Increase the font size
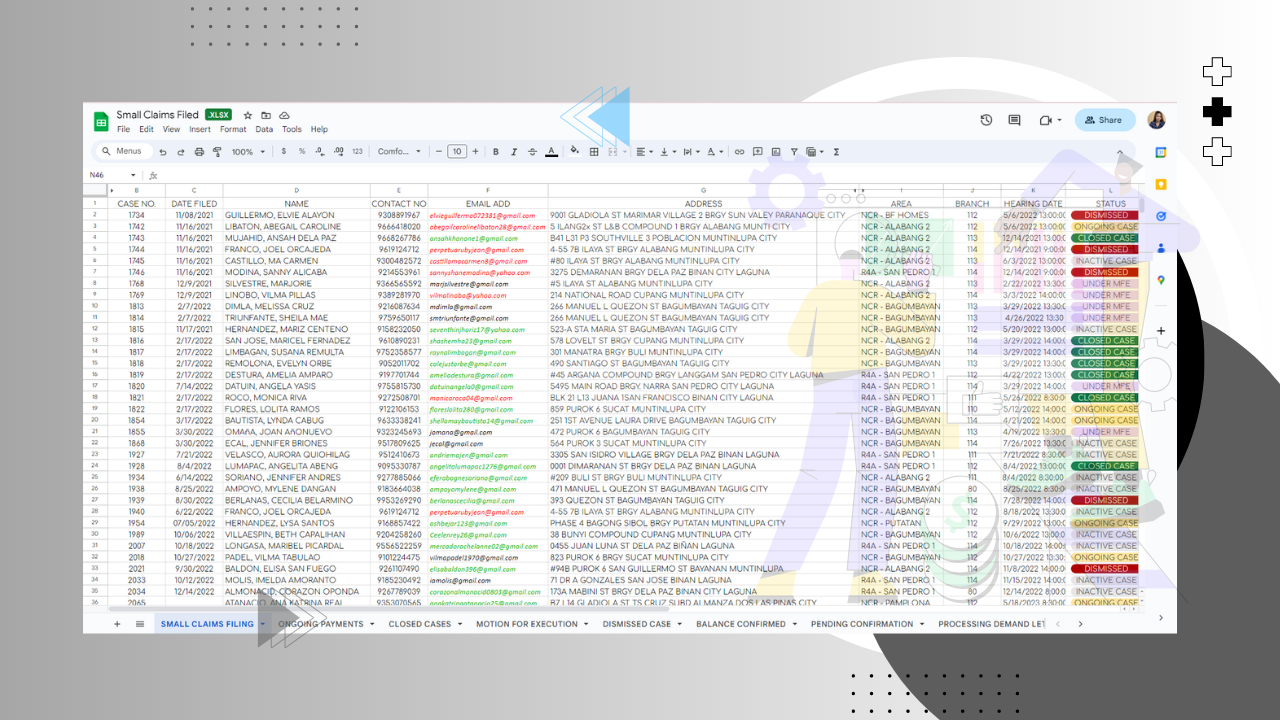The width and height of the screenshot is (1280, 720). coord(475,152)
